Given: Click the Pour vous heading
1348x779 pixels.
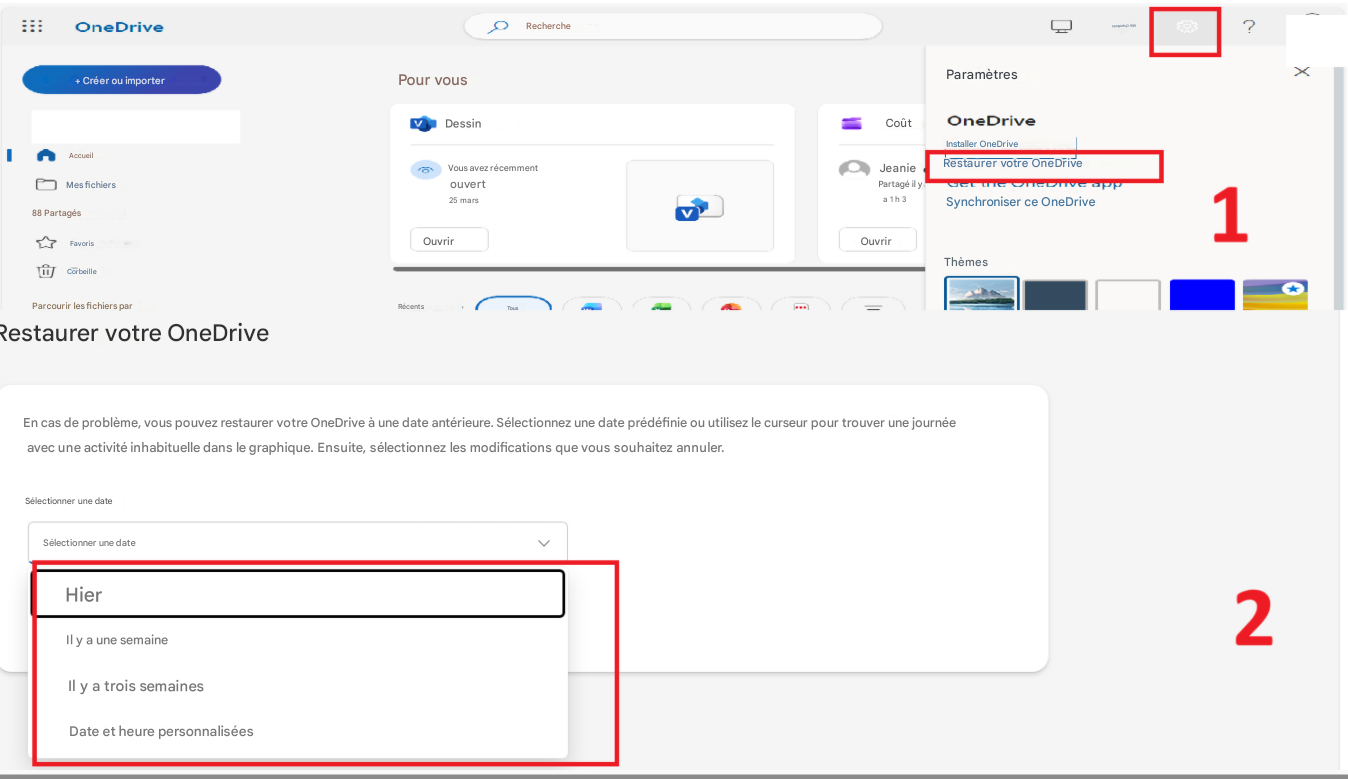Looking at the screenshot, I should [433, 80].
